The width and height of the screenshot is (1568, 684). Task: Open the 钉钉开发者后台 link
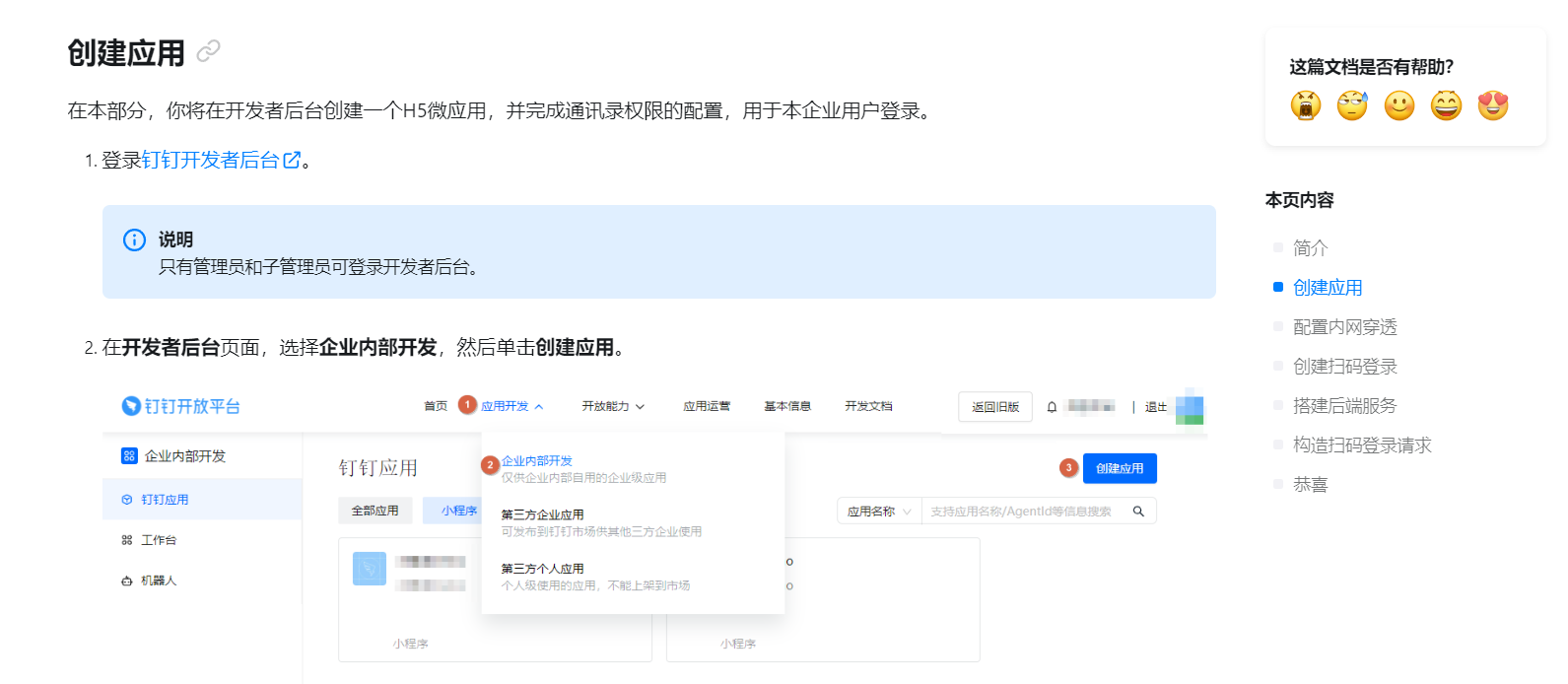tap(211, 160)
